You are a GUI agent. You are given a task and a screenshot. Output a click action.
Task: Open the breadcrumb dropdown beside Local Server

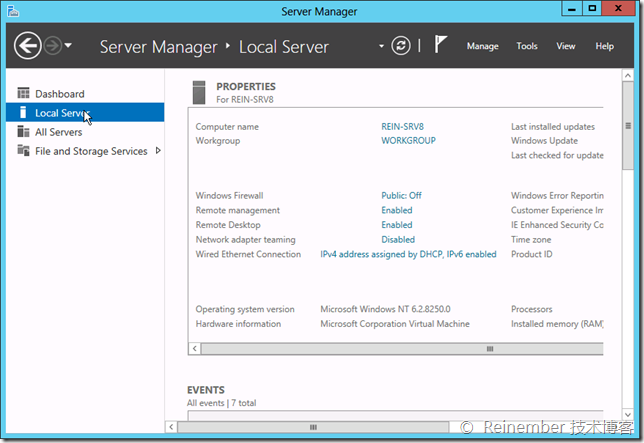pos(381,46)
